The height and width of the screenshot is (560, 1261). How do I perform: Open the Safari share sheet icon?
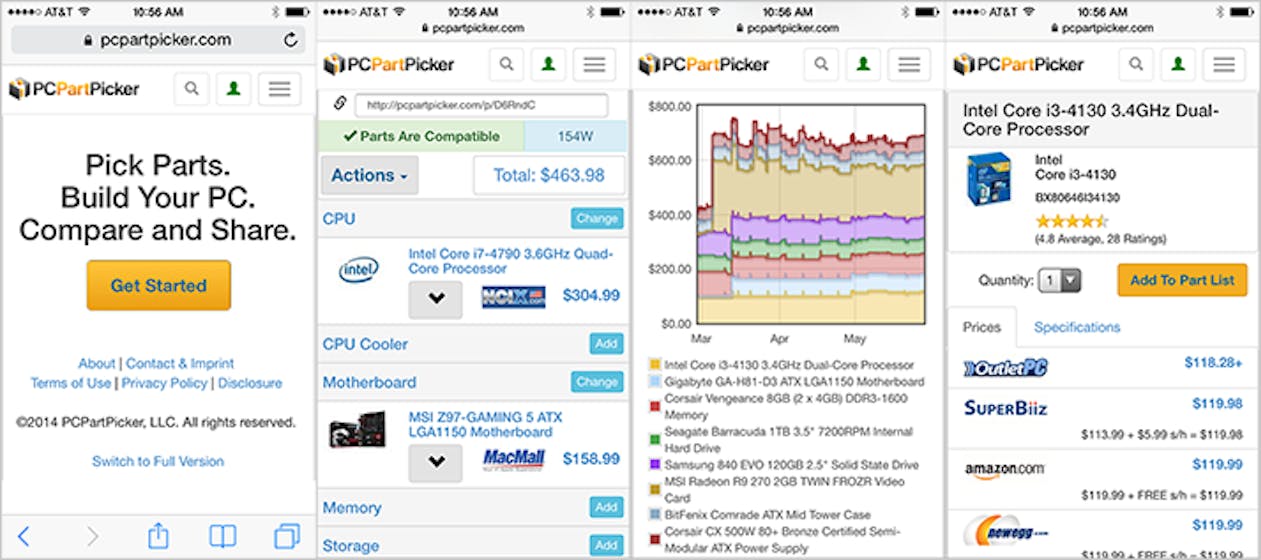[158, 536]
